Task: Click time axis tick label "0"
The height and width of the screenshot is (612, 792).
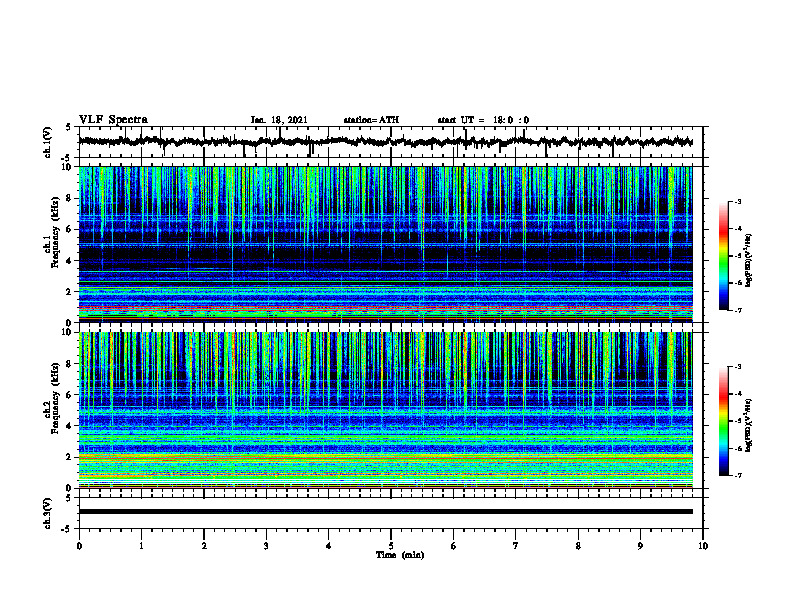Action: point(79,546)
